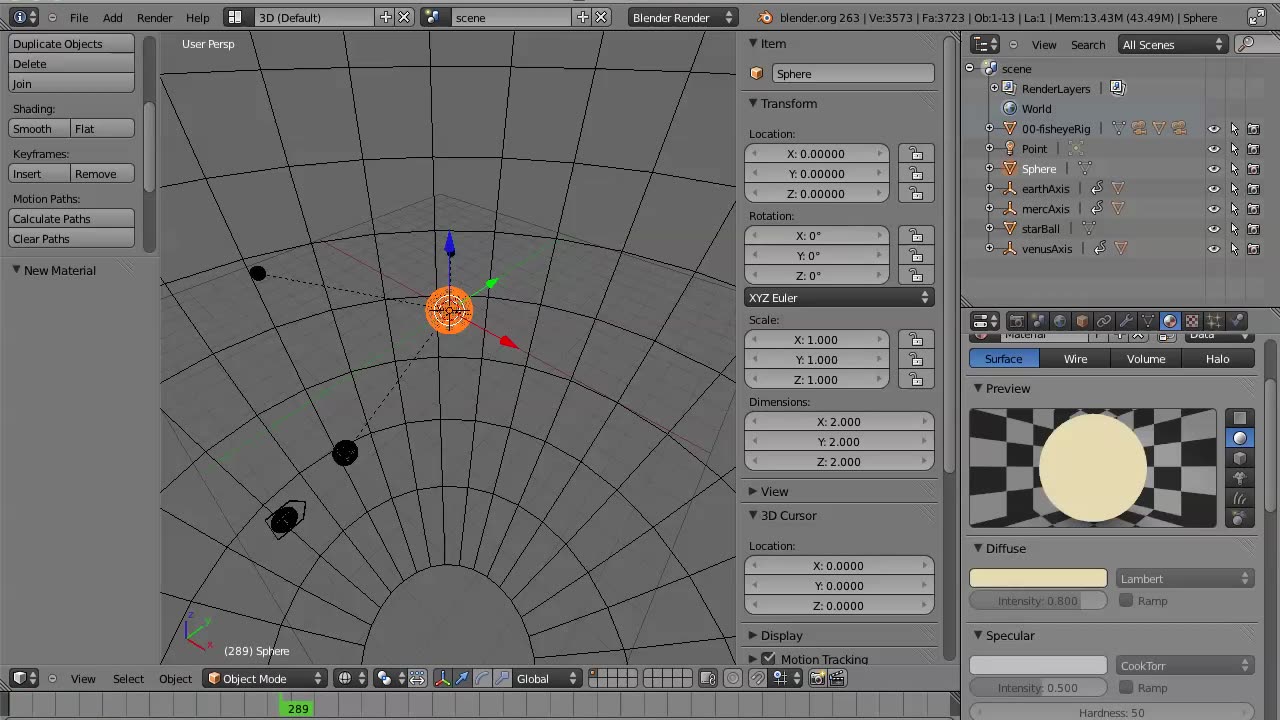Collapse the scene tree root
This screenshot has height=720, width=1280.
[969, 68]
